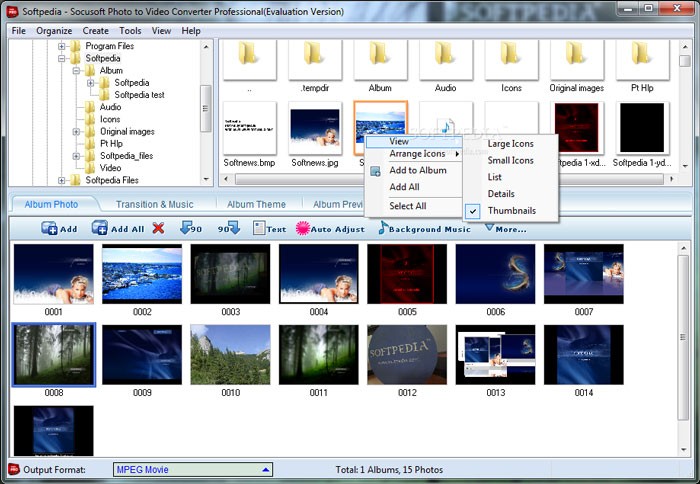Expand the Original images tree node

(76, 132)
